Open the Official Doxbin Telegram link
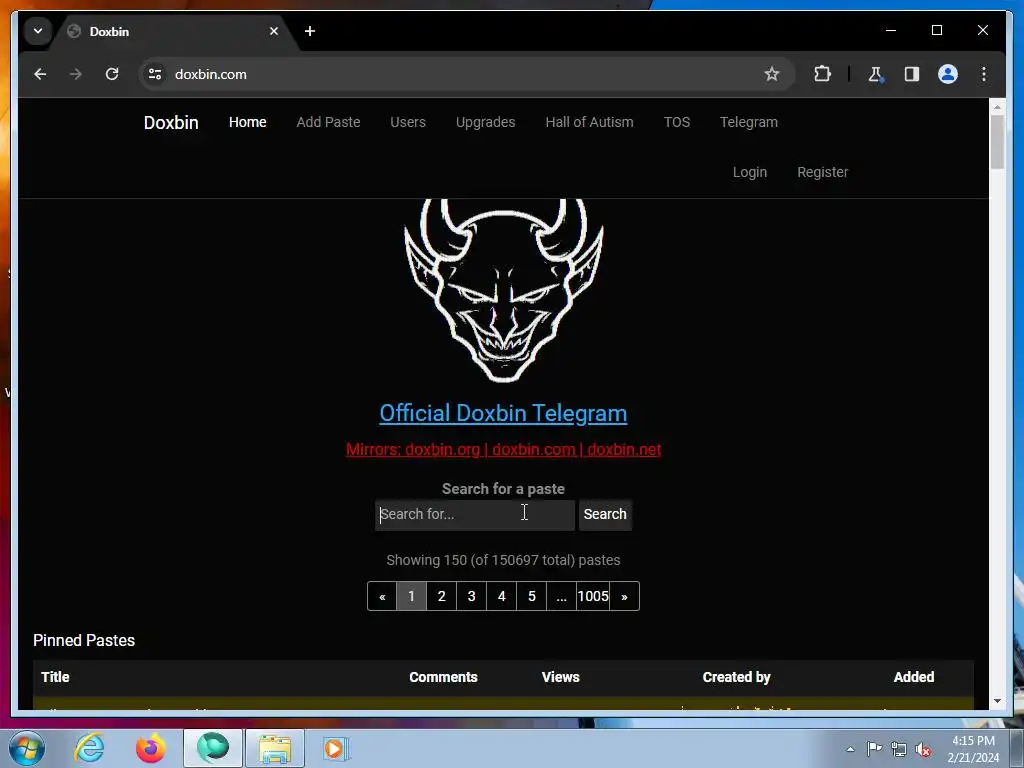The image size is (1024, 768). [504, 413]
